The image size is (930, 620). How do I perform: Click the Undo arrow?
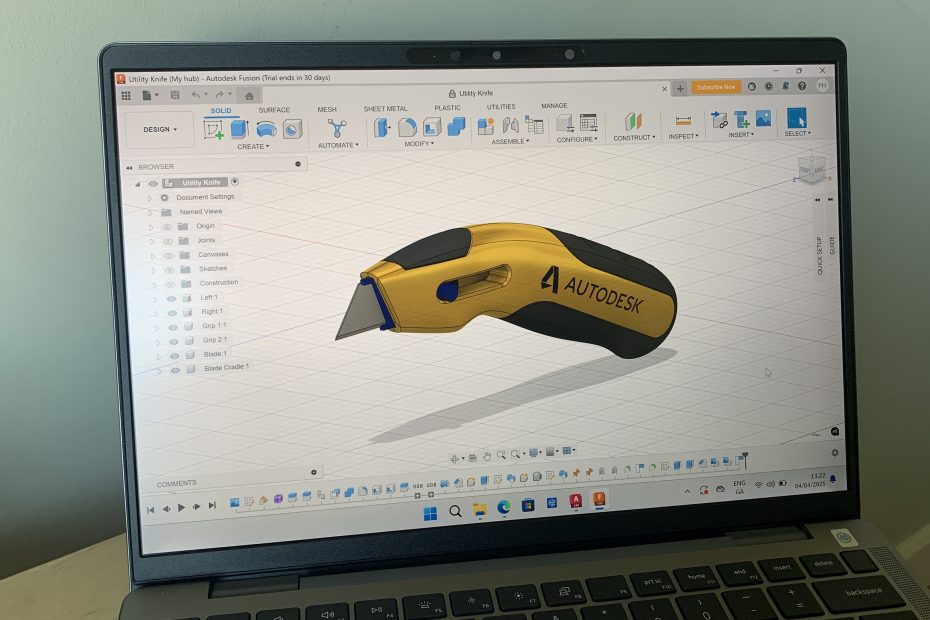(195, 95)
